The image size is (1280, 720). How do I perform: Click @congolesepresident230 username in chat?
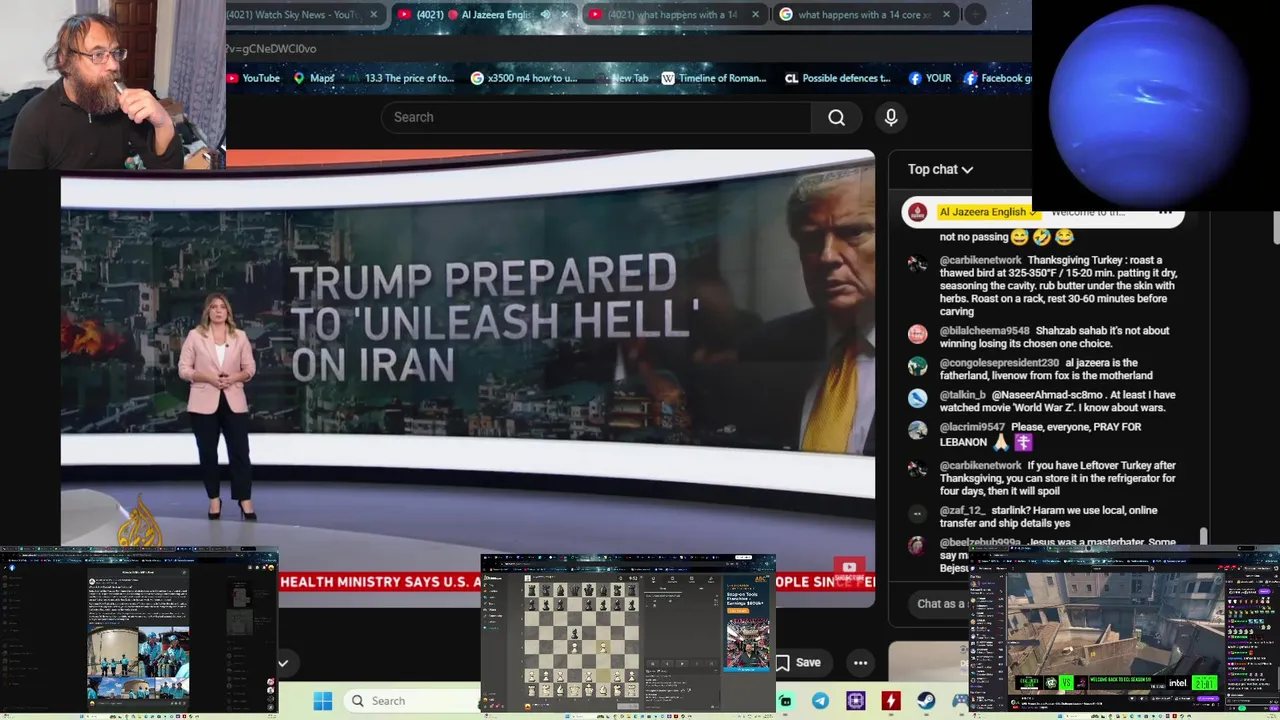point(999,363)
